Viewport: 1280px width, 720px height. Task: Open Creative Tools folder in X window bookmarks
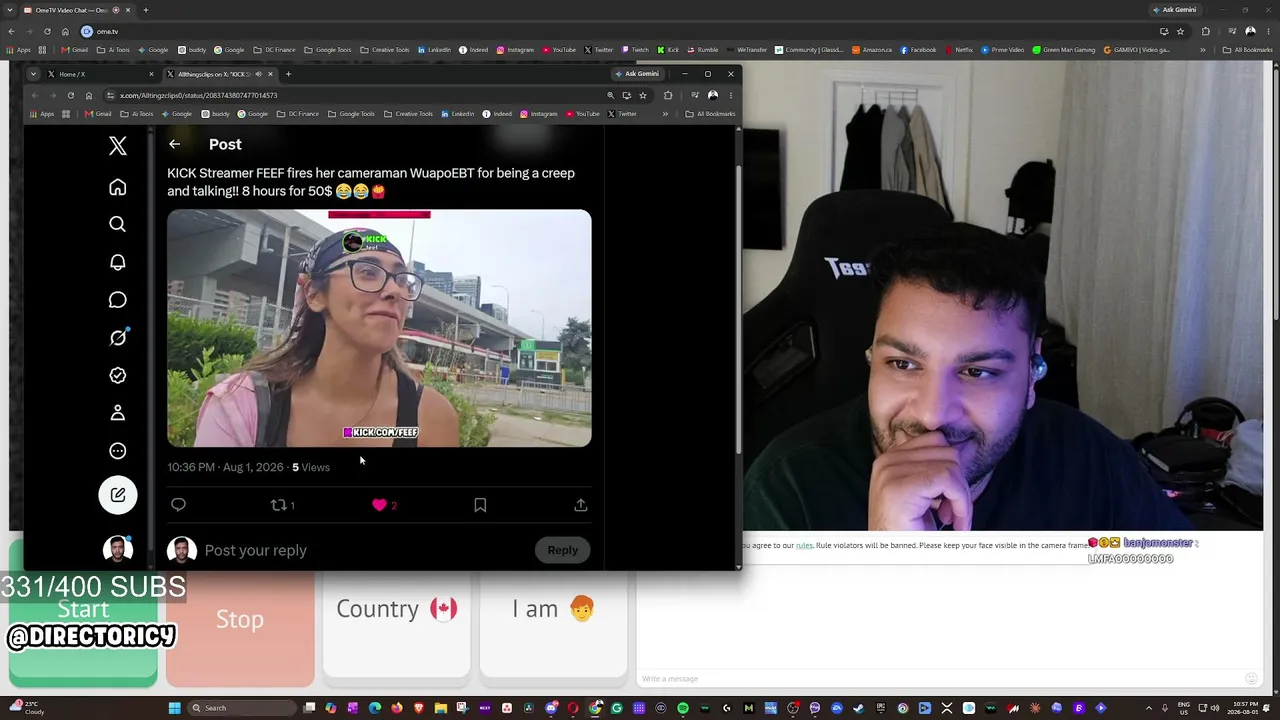pyautogui.click(x=411, y=114)
